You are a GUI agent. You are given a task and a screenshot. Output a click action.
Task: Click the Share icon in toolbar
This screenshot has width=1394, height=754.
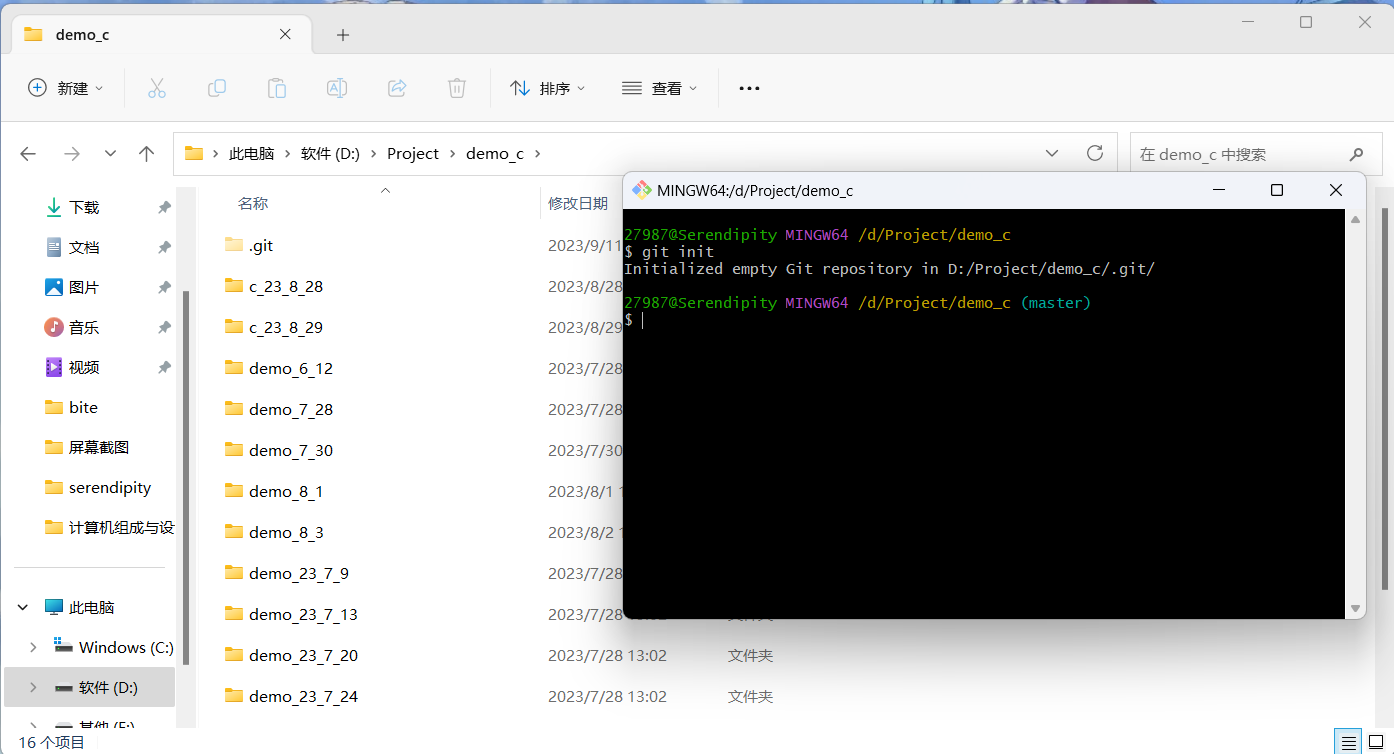(397, 88)
